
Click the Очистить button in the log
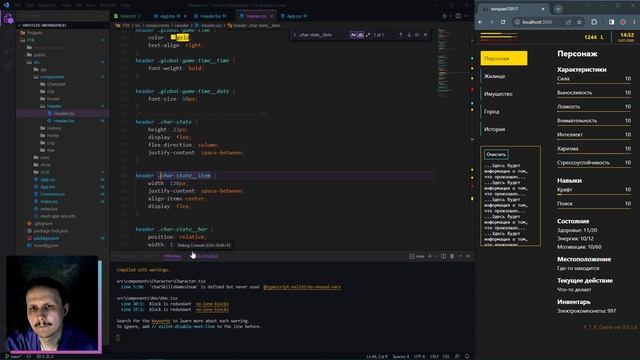496,155
